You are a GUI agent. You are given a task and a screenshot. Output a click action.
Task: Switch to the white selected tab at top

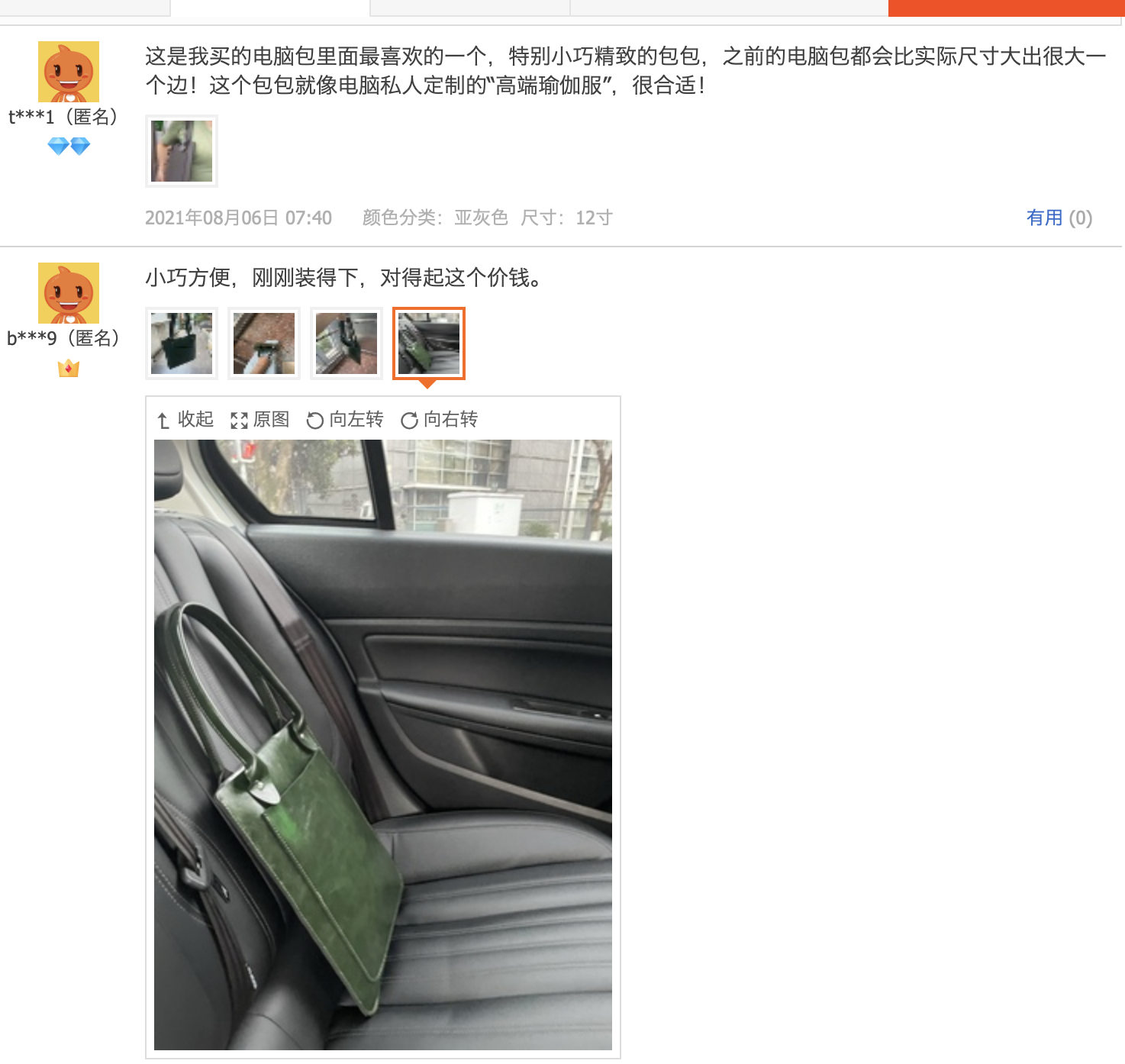pos(270,8)
